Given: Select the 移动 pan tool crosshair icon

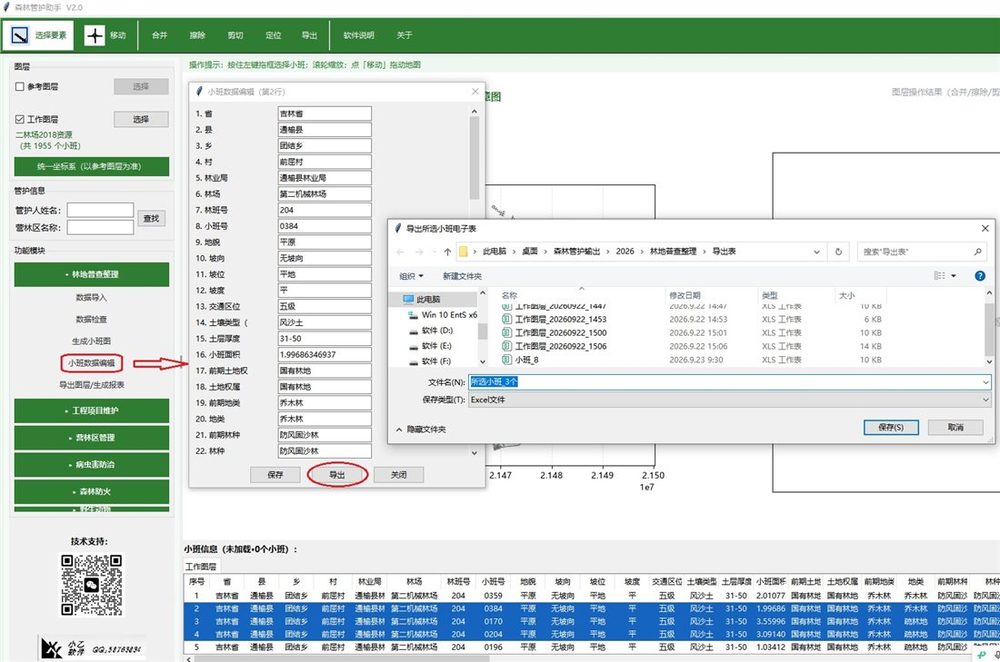Looking at the screenshot, I should tap(94, 35).
